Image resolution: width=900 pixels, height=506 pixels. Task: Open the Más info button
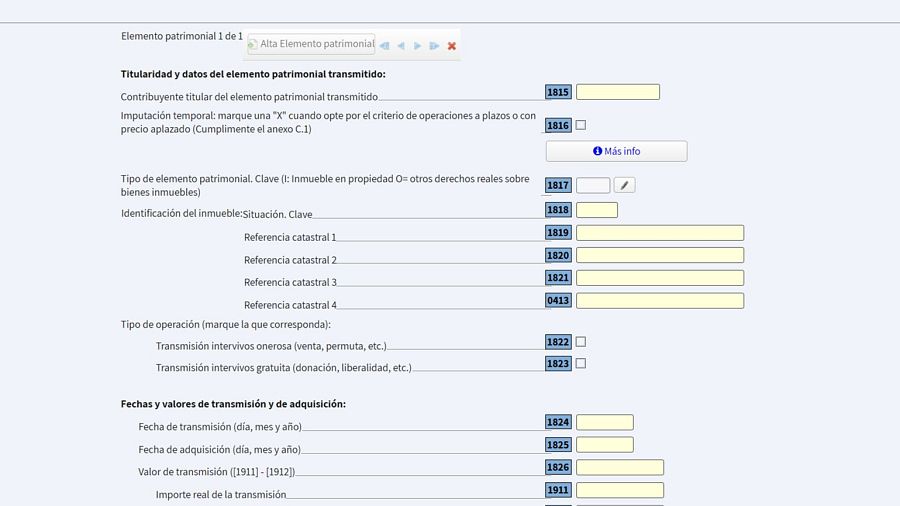(616, 151)
